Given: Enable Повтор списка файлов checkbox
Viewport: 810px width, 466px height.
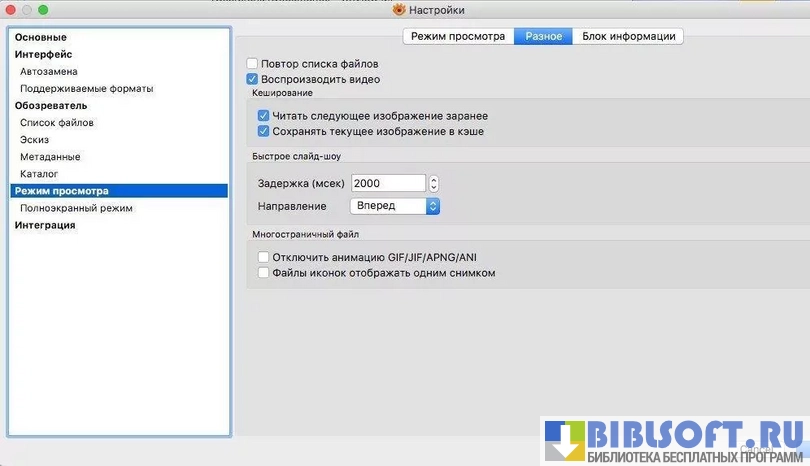Looking at the screenshot, I should (x=253, y=64).
